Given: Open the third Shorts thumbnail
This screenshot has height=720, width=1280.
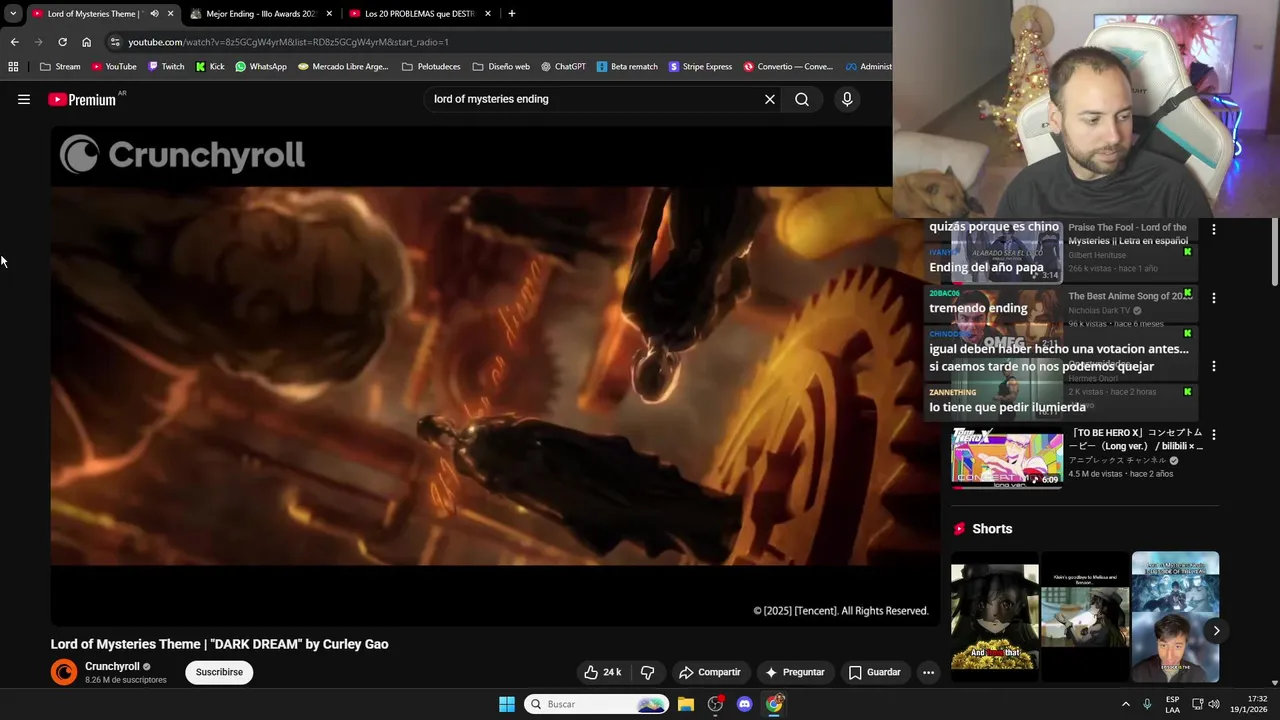Looking at the screenshot, I should tap(1175, 616).
